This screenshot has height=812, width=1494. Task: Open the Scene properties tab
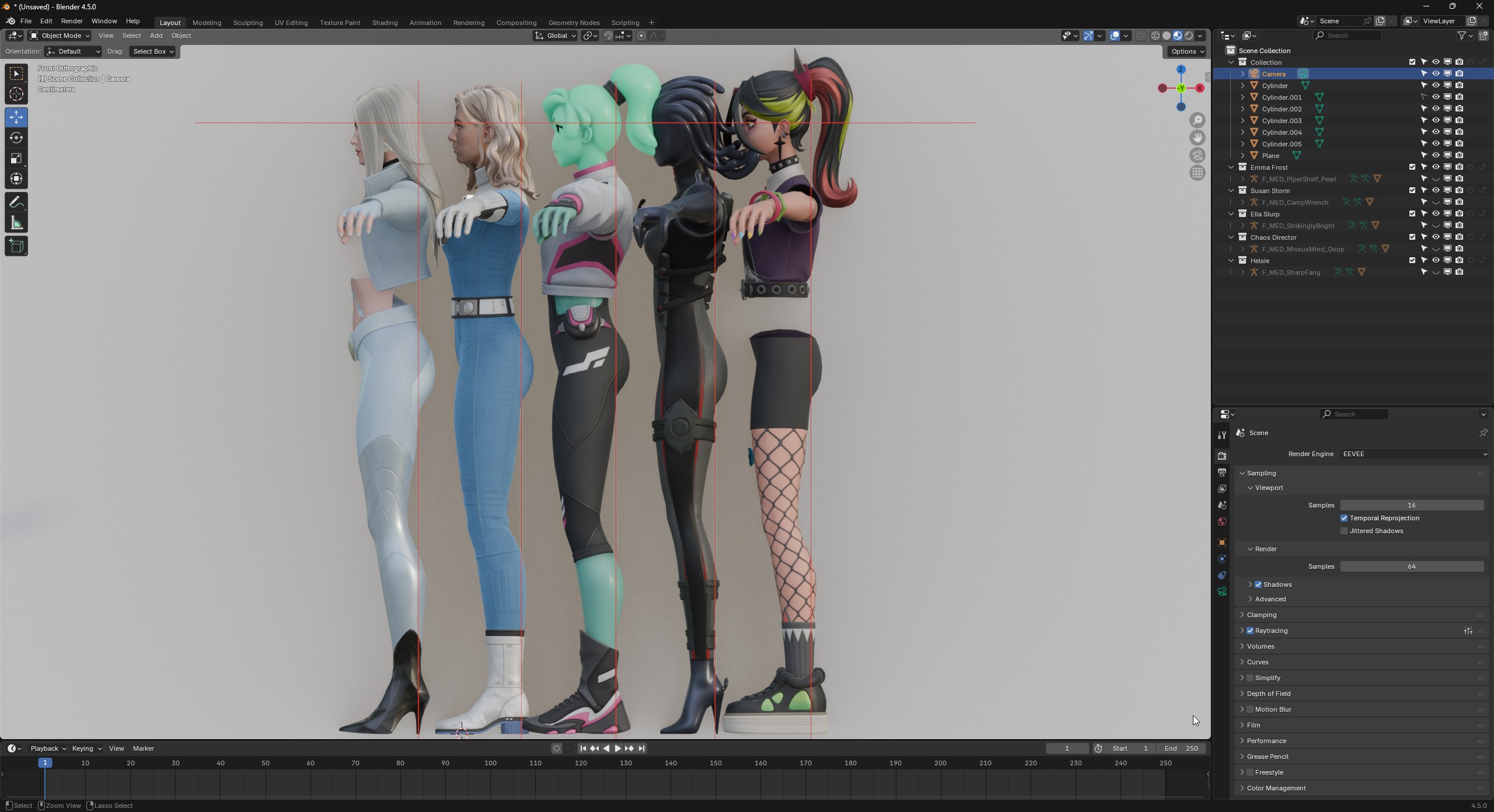click(1222, 505)
